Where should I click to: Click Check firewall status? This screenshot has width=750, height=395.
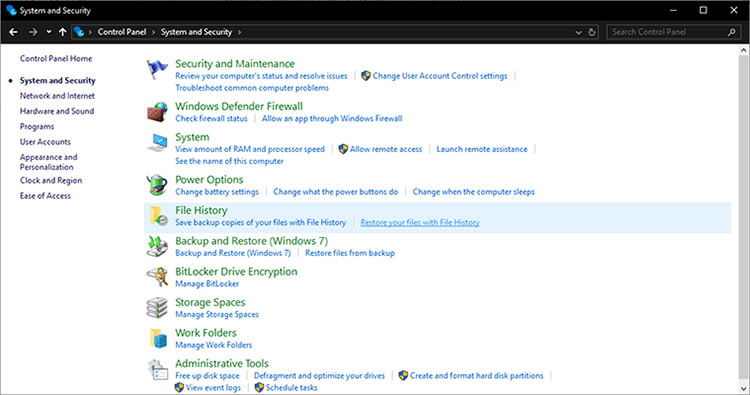(x=211, y=119)
